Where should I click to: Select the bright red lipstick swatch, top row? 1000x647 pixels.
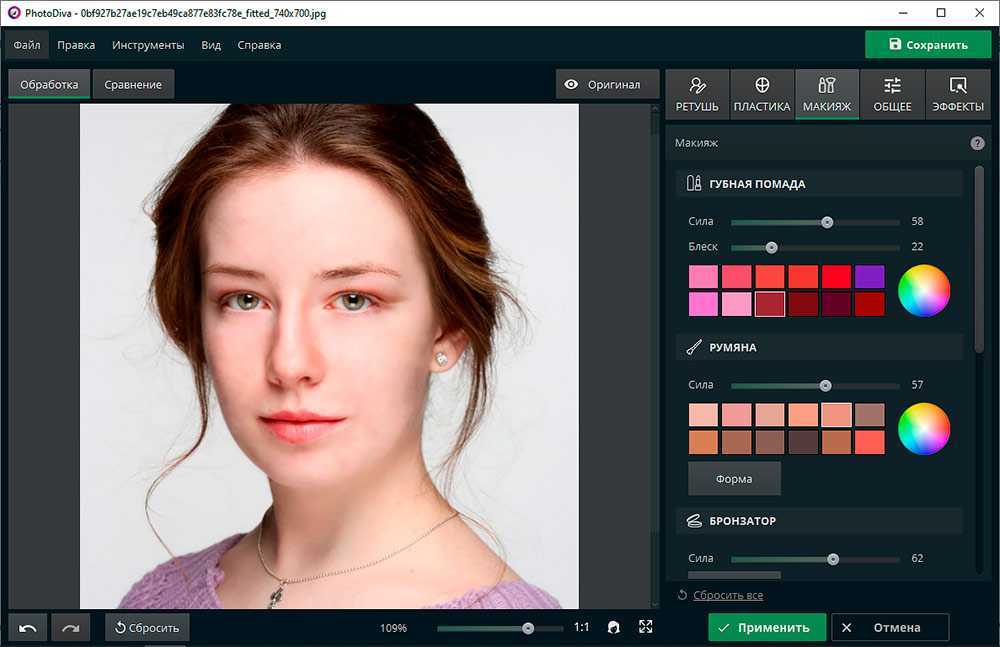[836, 277]
